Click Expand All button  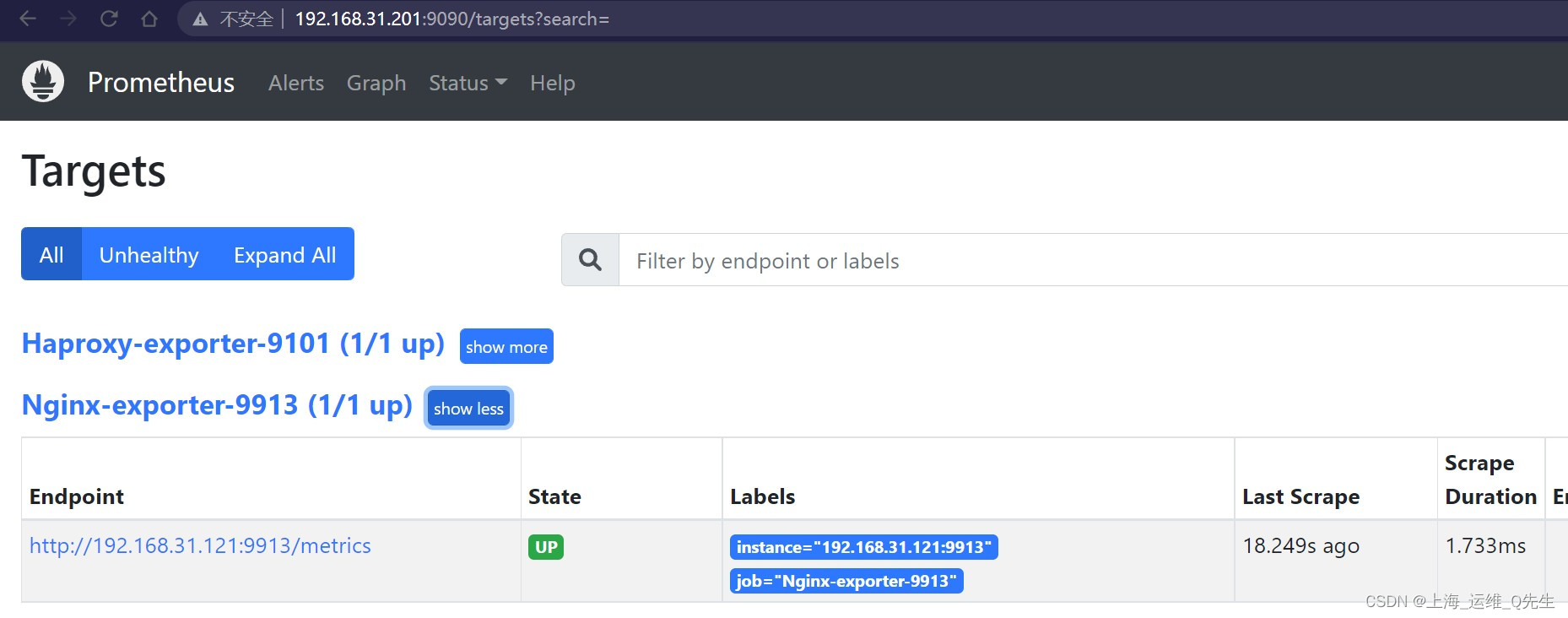click(285, 254)
